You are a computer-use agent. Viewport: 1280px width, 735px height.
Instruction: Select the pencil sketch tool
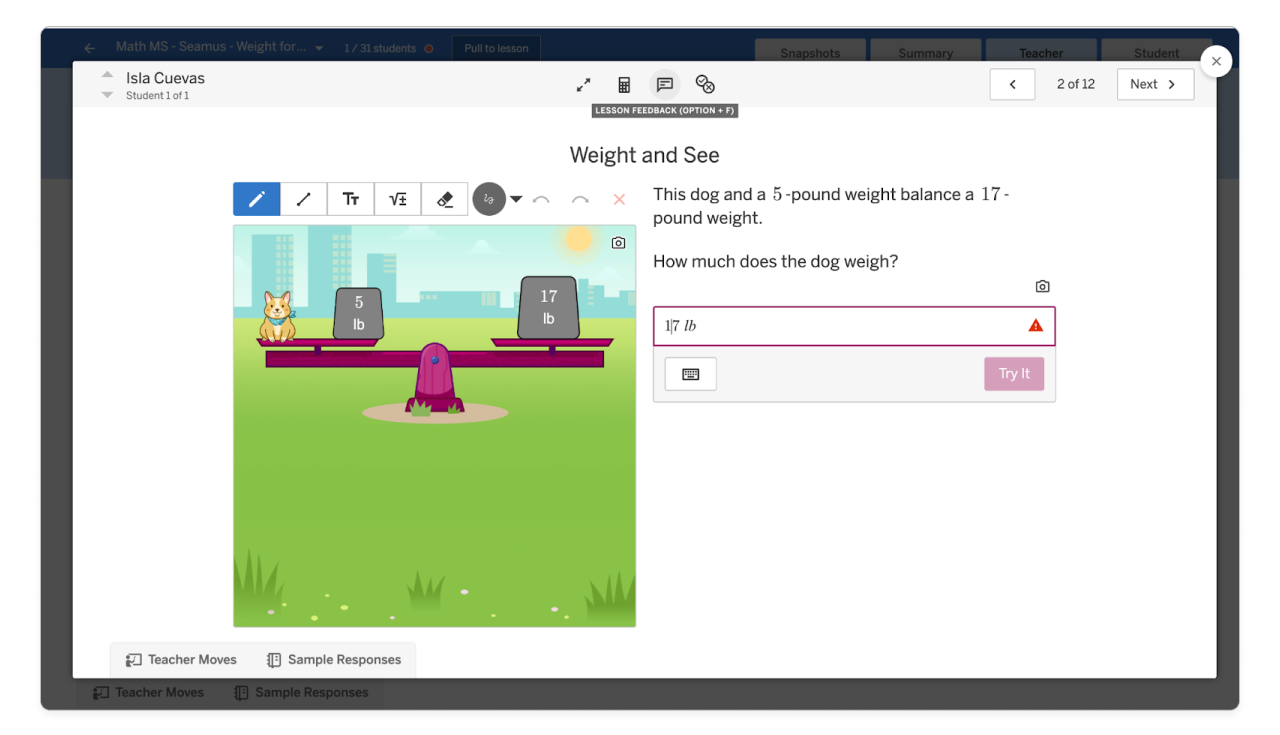click(257, 199)
